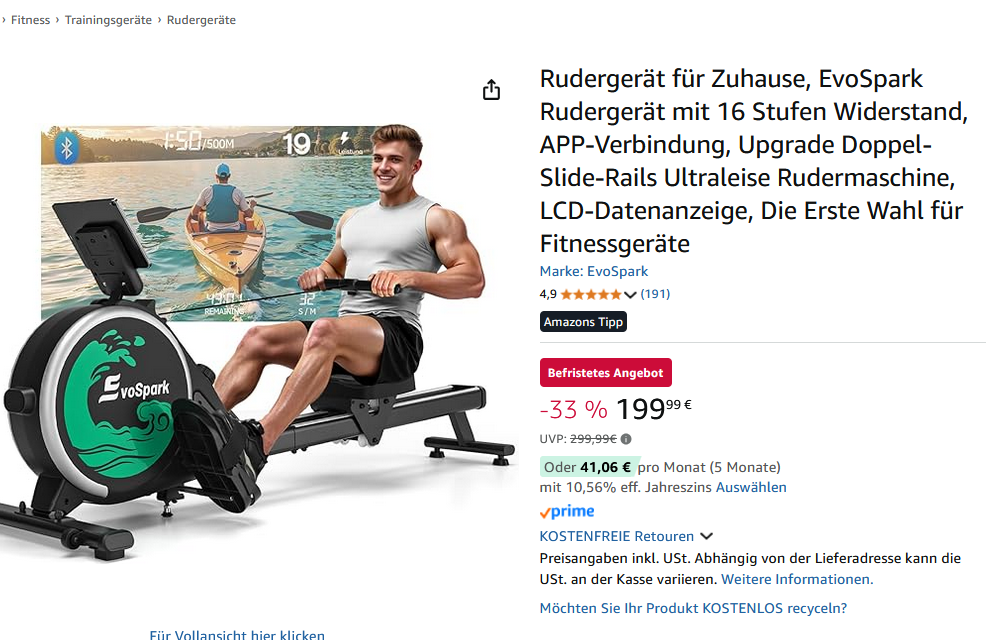
Task: Open the Rudergeräte breadcrumb category
Action: pyautogui.click(x=201, y=20)
